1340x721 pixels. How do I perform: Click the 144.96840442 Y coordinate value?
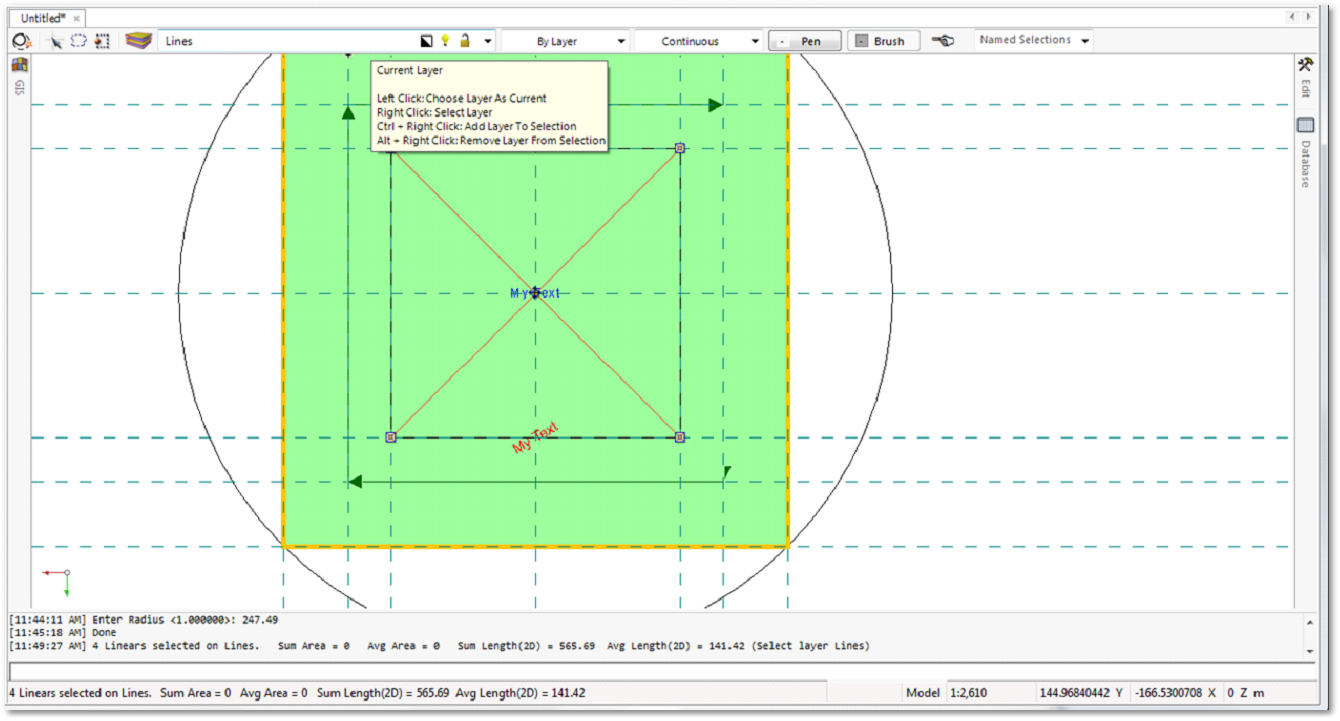(1081, 693)
